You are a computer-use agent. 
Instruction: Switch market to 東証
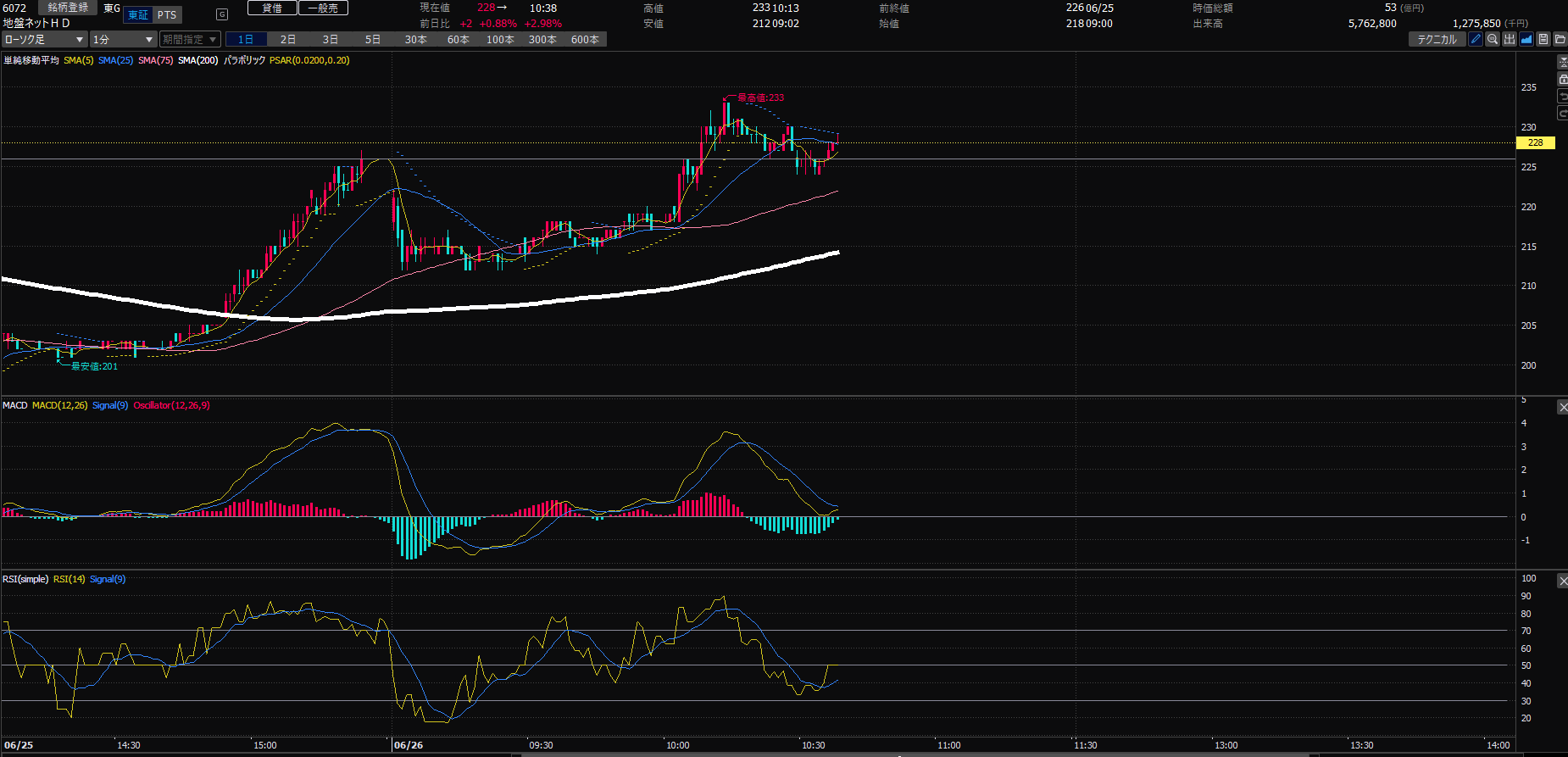[x=138, y=15]
